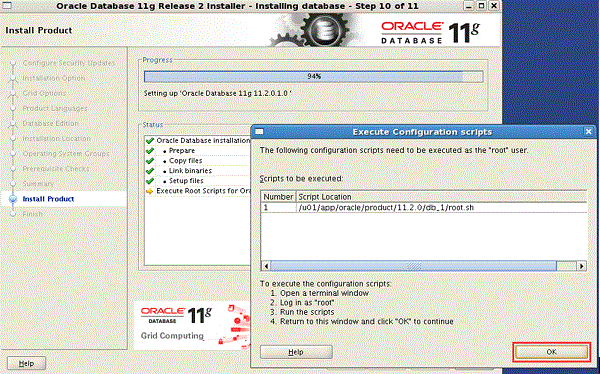The image size is (600, 374).
Task: Select the Link binaries status row
Action: point(197,171)
